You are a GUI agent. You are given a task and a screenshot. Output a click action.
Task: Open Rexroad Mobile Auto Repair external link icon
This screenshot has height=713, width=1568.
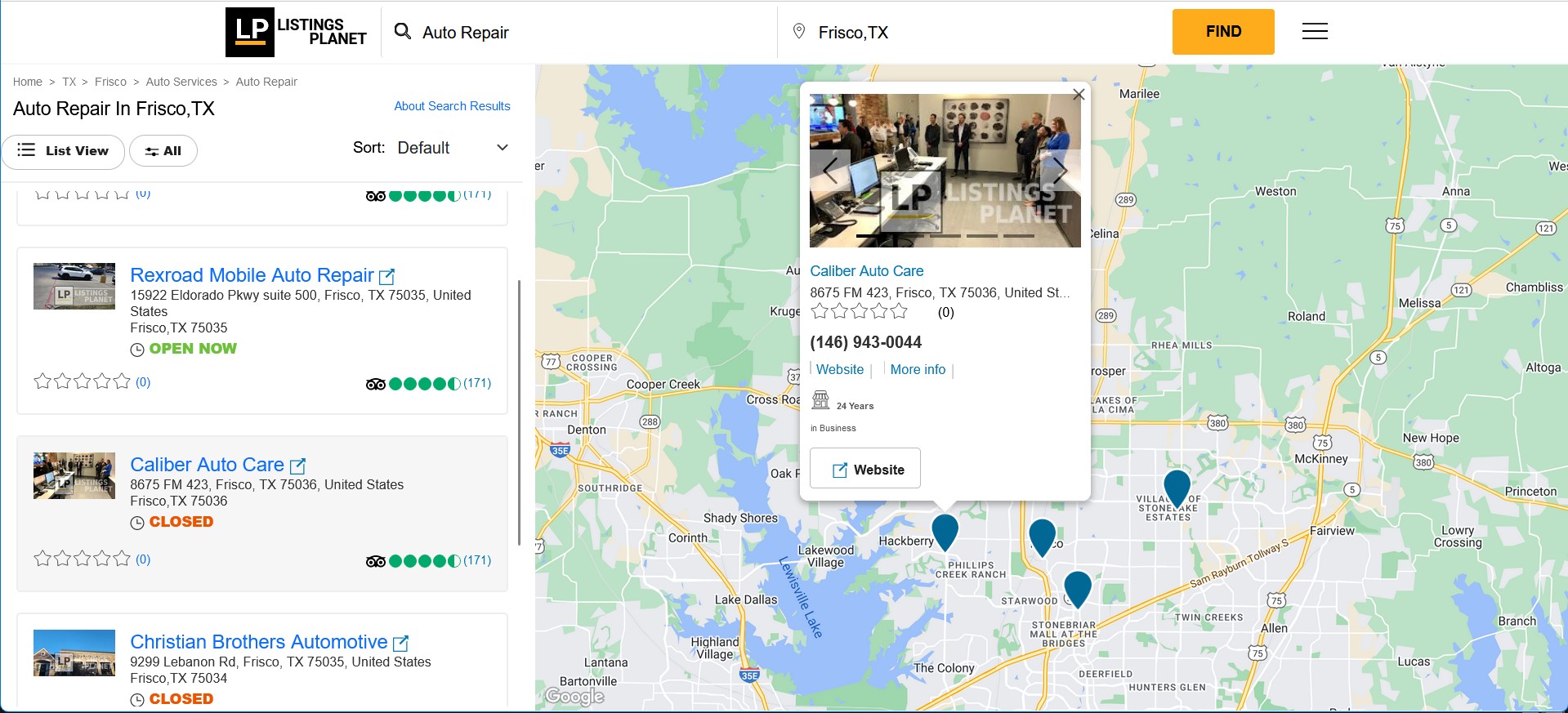coord(387,277)
